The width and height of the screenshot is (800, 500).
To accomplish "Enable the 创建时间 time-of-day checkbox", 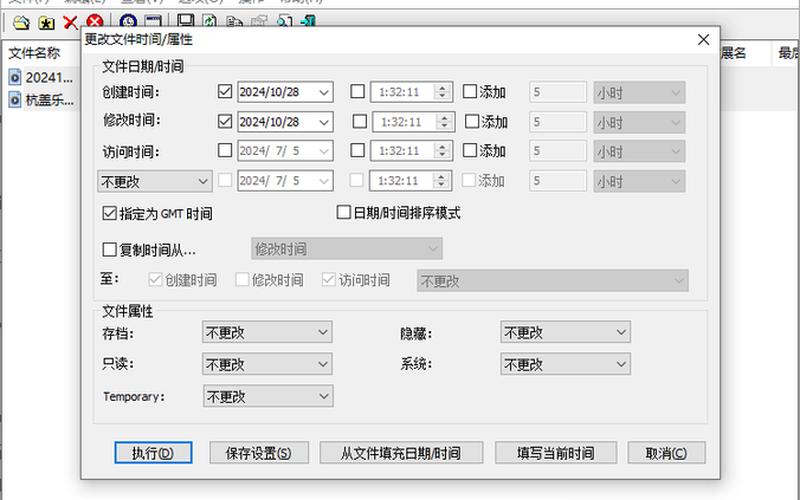I will [358, 91].
